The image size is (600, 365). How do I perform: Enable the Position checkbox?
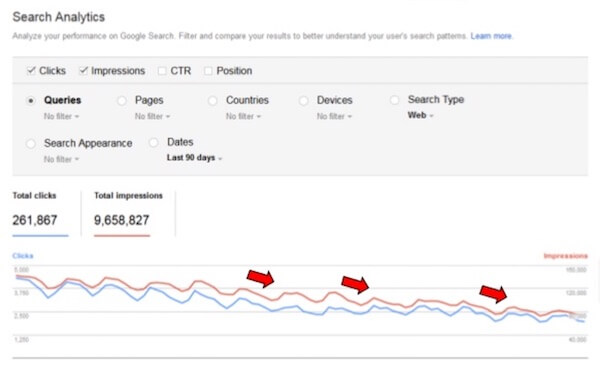point(208,71)
